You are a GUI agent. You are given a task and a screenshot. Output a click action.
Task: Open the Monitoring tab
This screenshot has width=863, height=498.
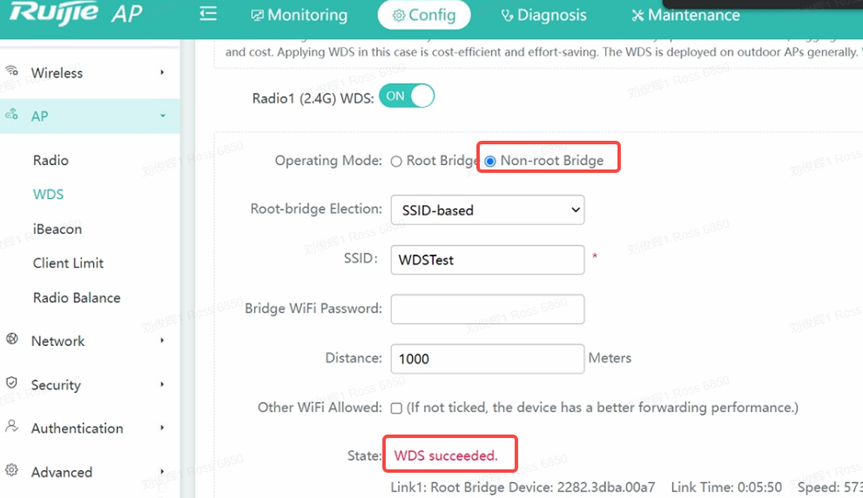[x=298, y=15]
